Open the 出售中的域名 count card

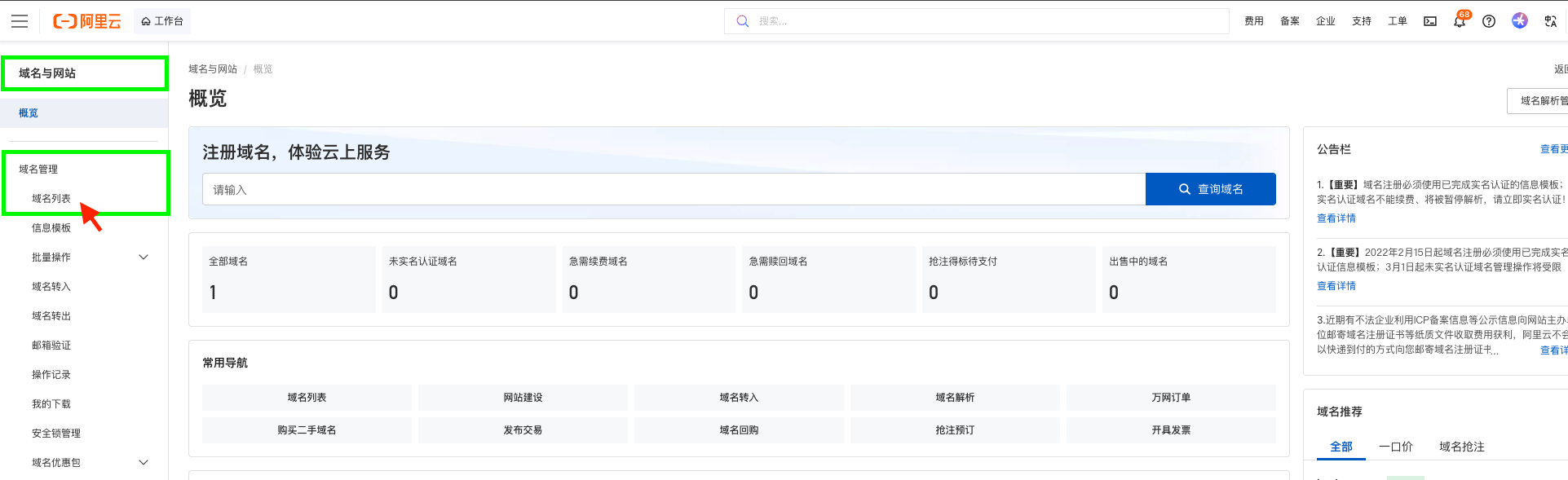(x=1190, y=280)
